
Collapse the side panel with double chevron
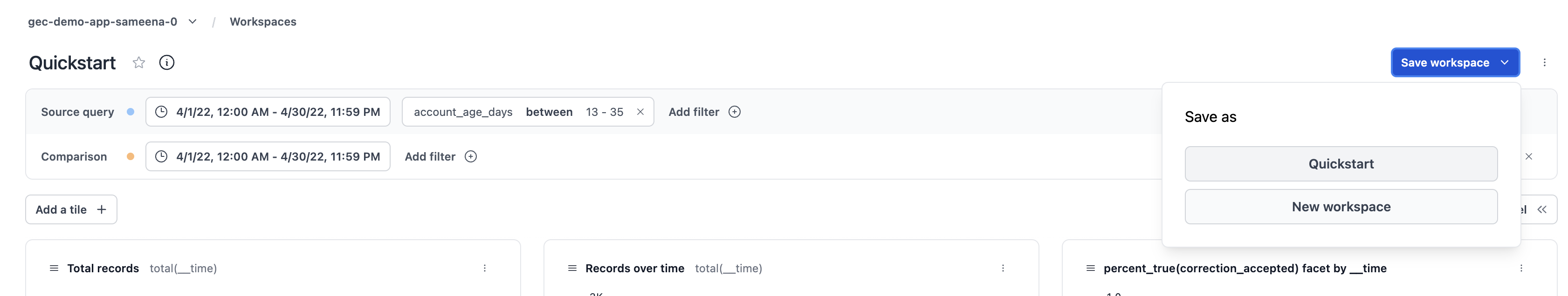click(1542, 210)
